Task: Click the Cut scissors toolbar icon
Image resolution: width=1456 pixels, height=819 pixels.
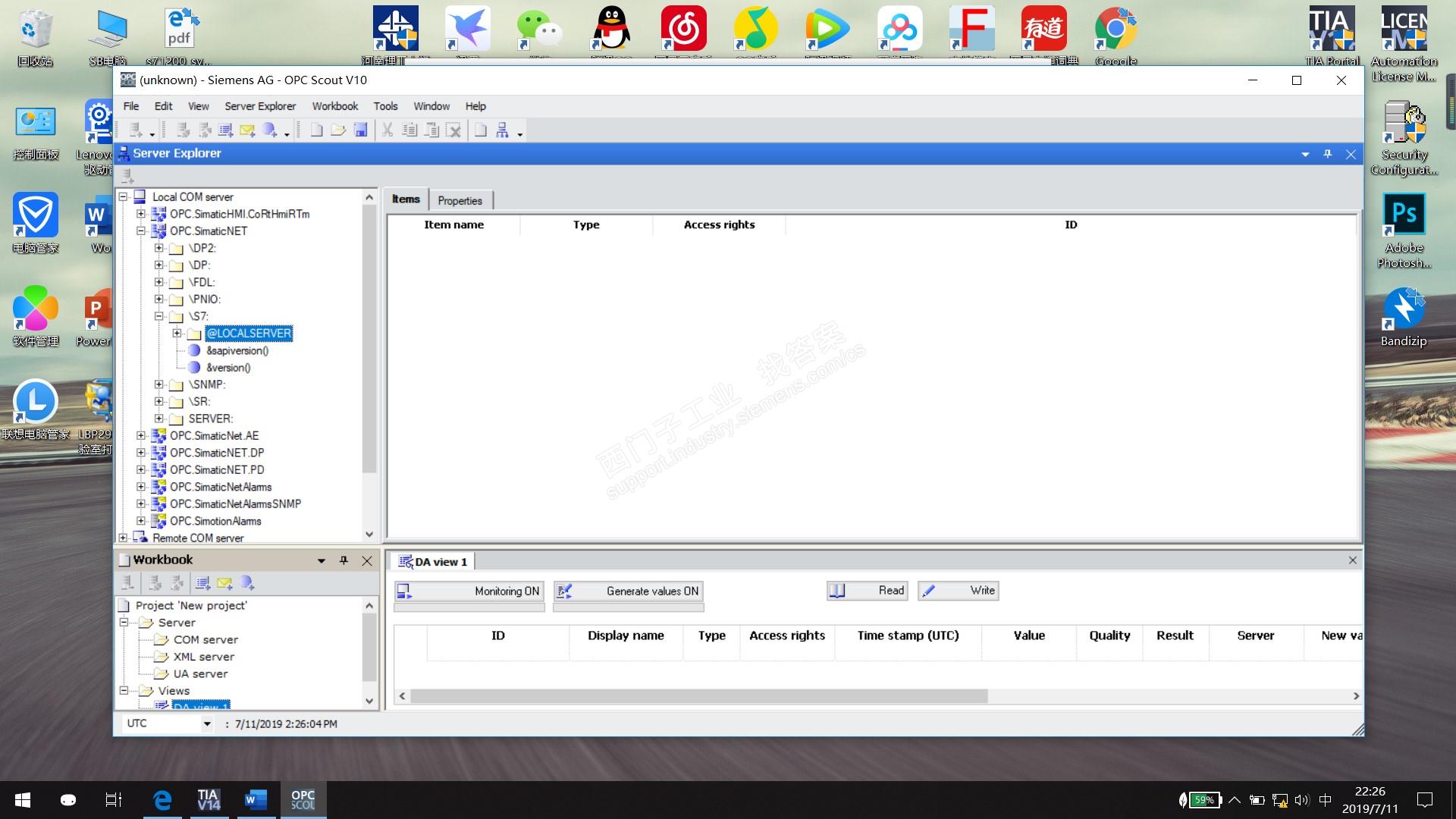Action: (388, 130)
